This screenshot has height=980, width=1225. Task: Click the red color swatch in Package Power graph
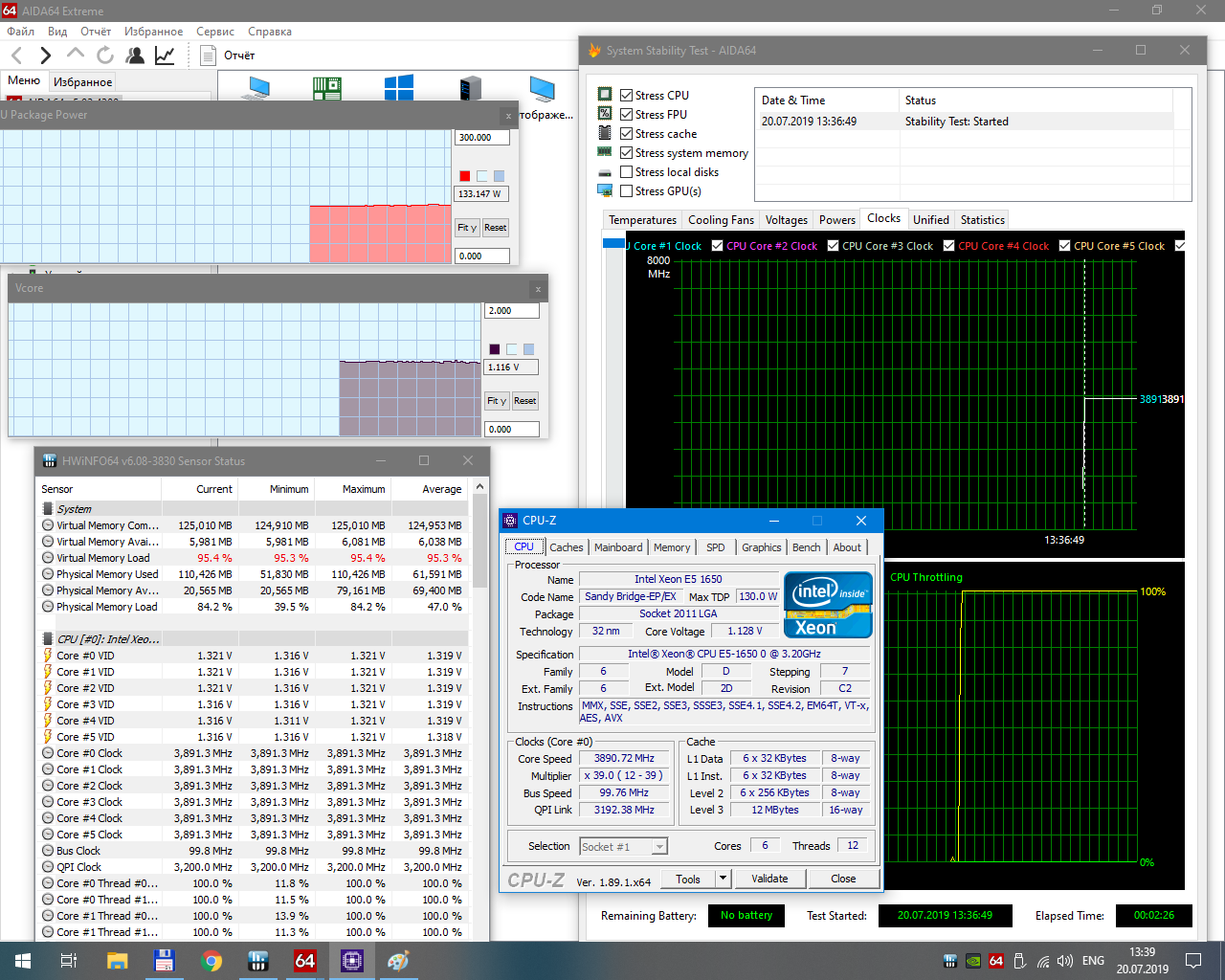pos(465,176)
